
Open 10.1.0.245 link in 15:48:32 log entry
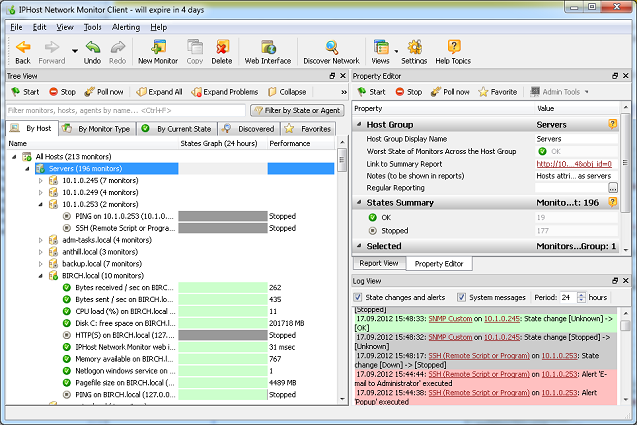[x=502, y=337]
